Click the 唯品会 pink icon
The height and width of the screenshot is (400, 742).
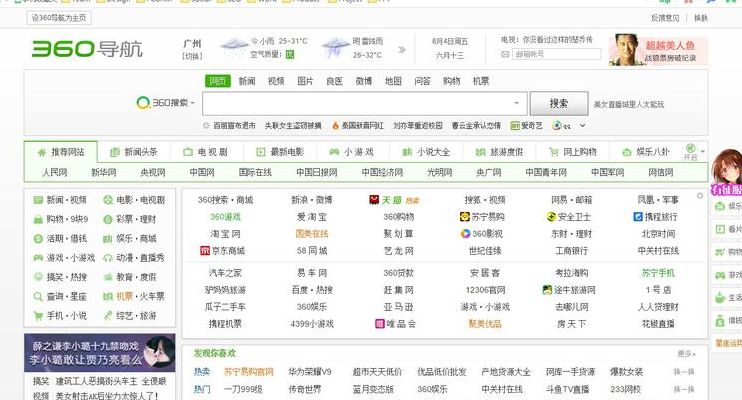(380, 324)
